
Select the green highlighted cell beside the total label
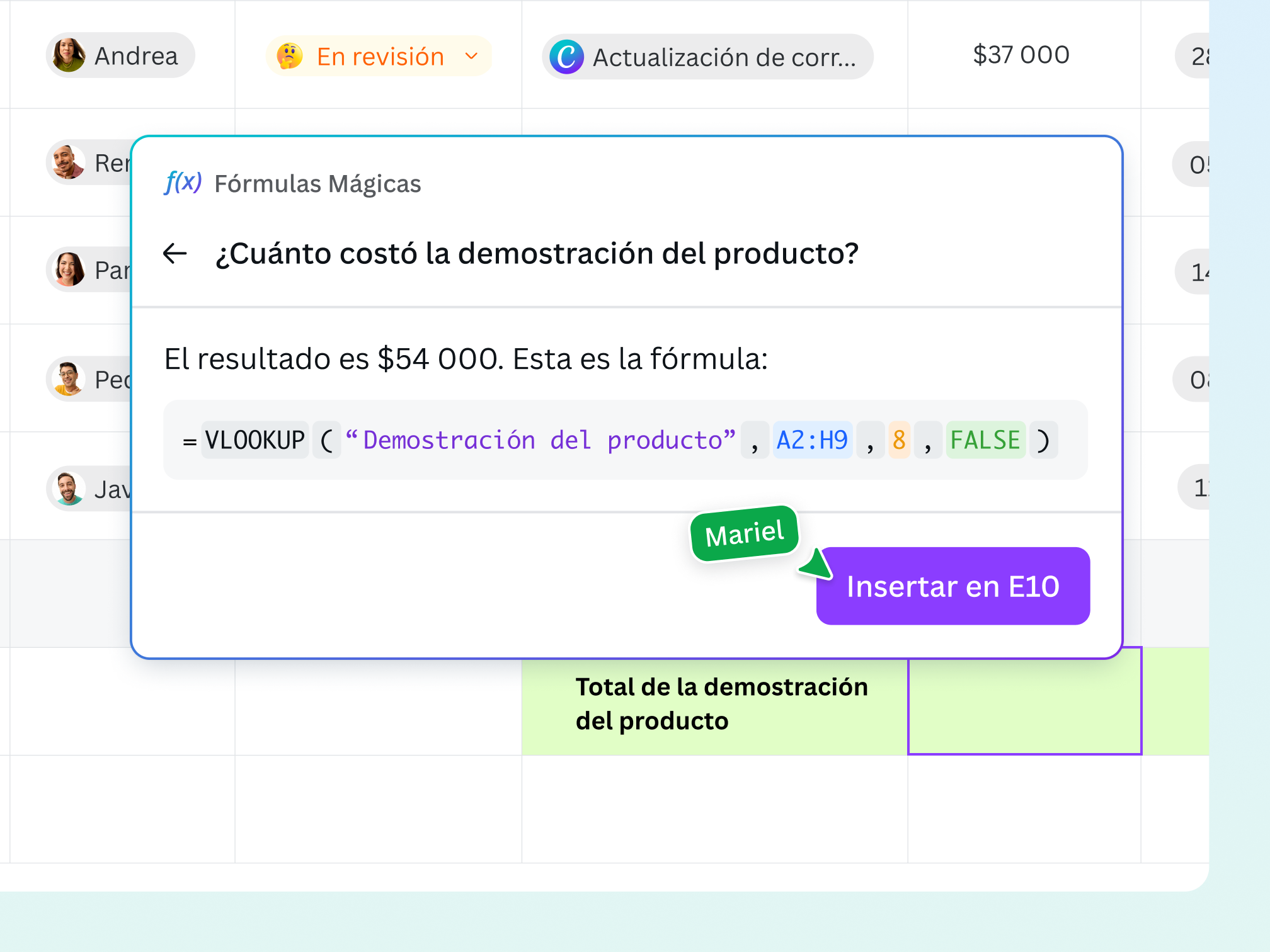tap(1025, 702)
